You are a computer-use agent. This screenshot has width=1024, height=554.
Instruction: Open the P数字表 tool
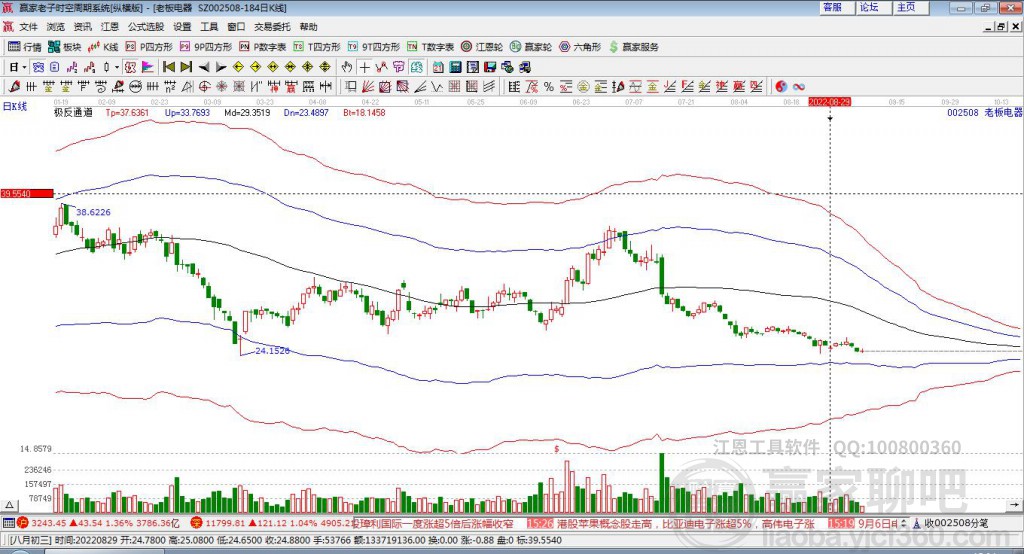(x=263, y=47)
